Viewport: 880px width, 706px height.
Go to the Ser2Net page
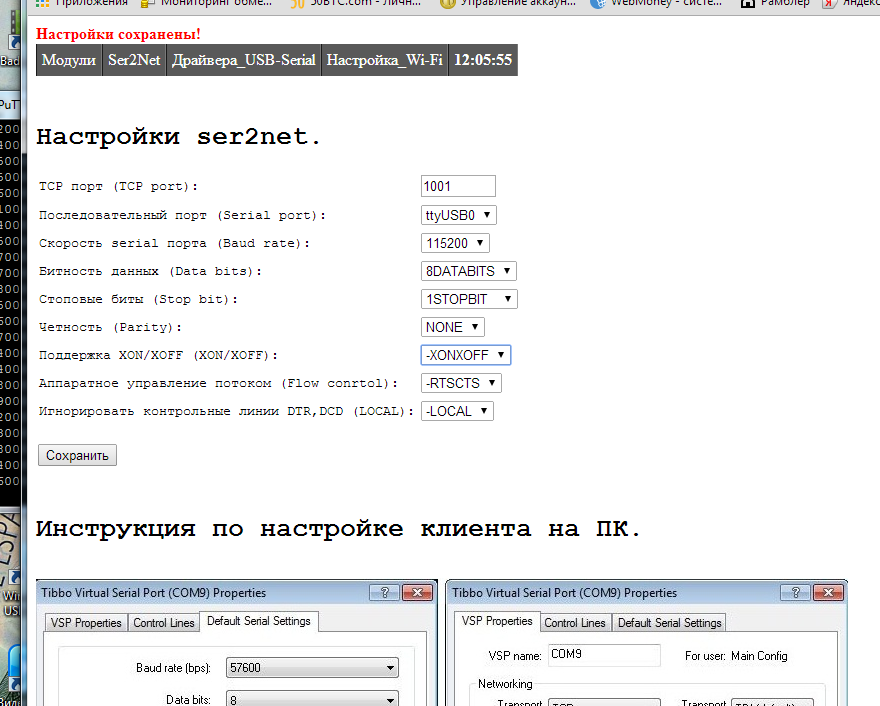(133, 60)
